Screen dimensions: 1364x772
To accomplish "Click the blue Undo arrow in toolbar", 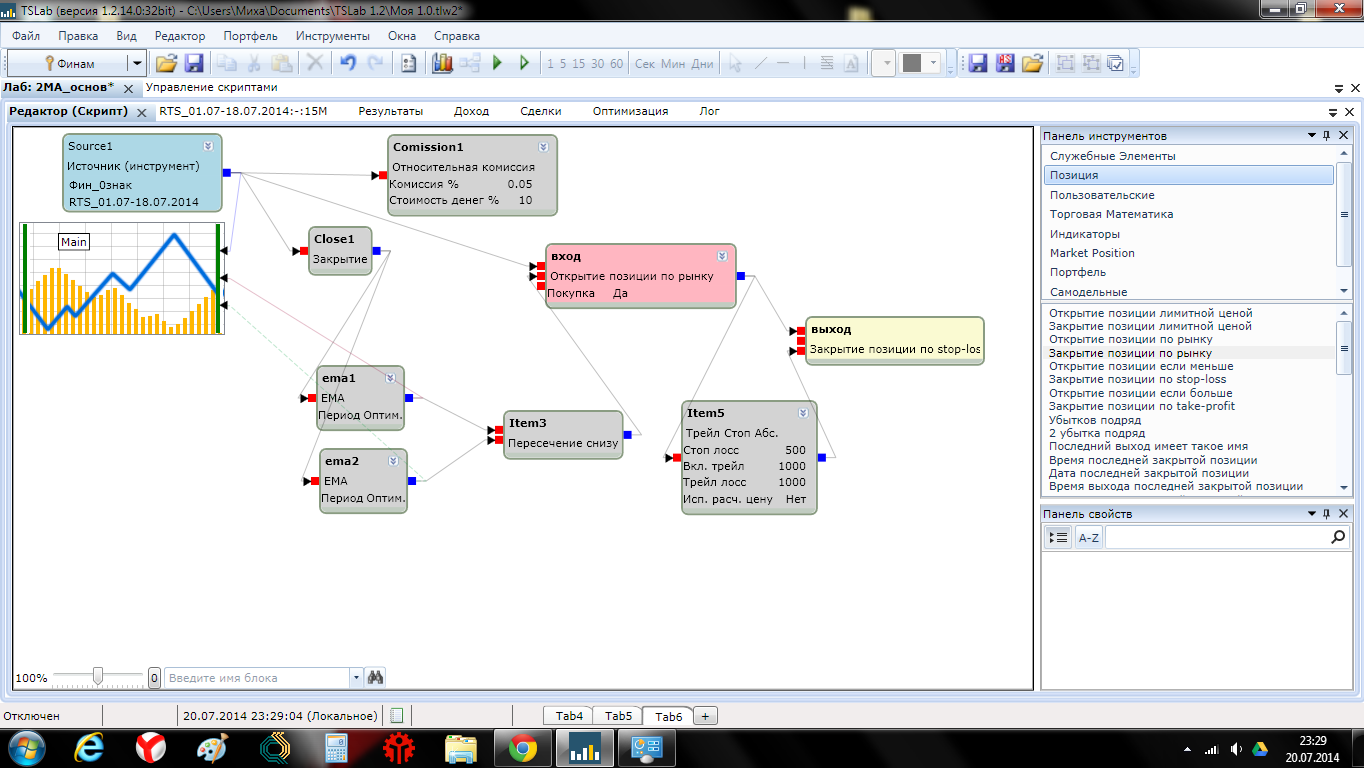I will tap(347, 63).
